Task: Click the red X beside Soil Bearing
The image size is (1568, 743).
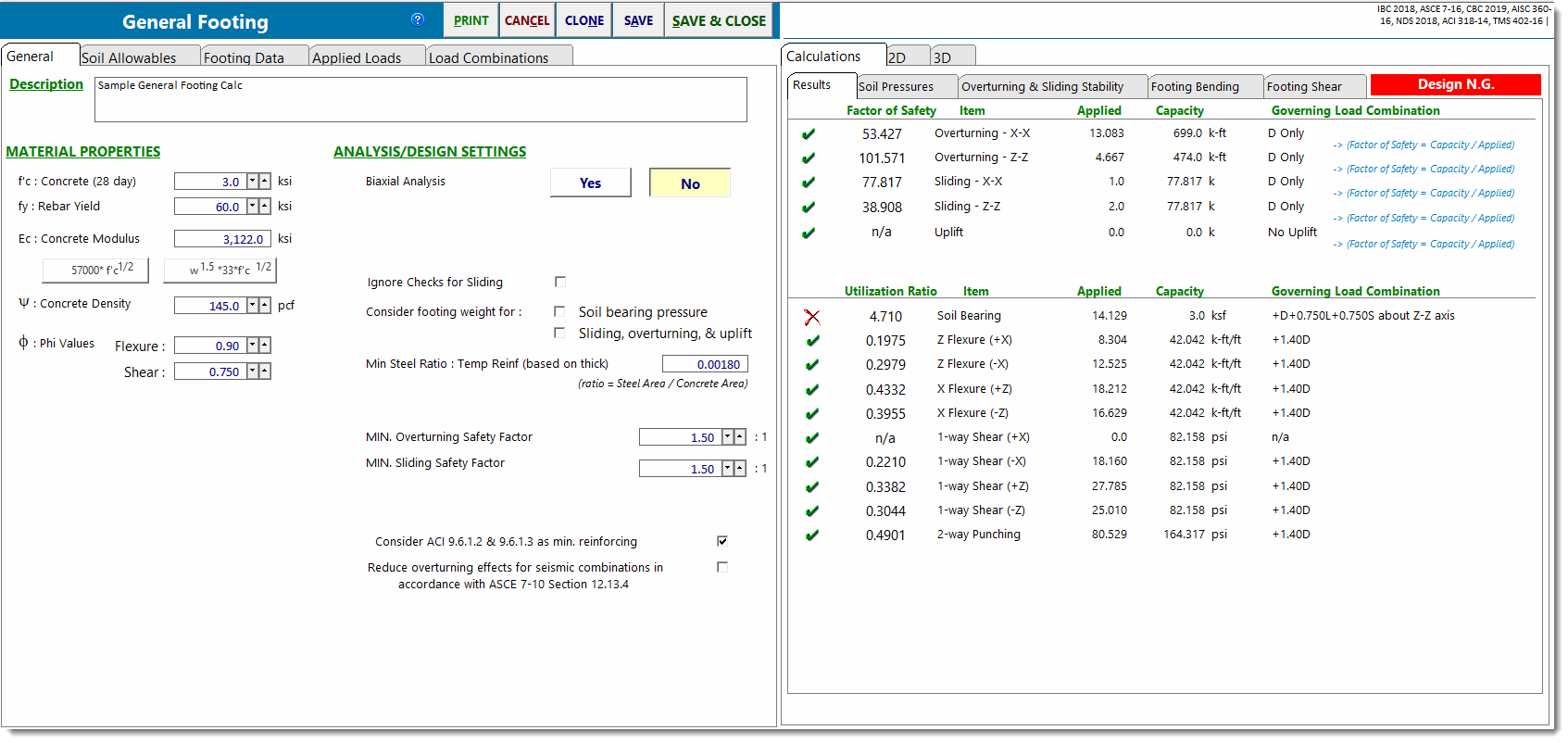Action: (x=812, y=317)
